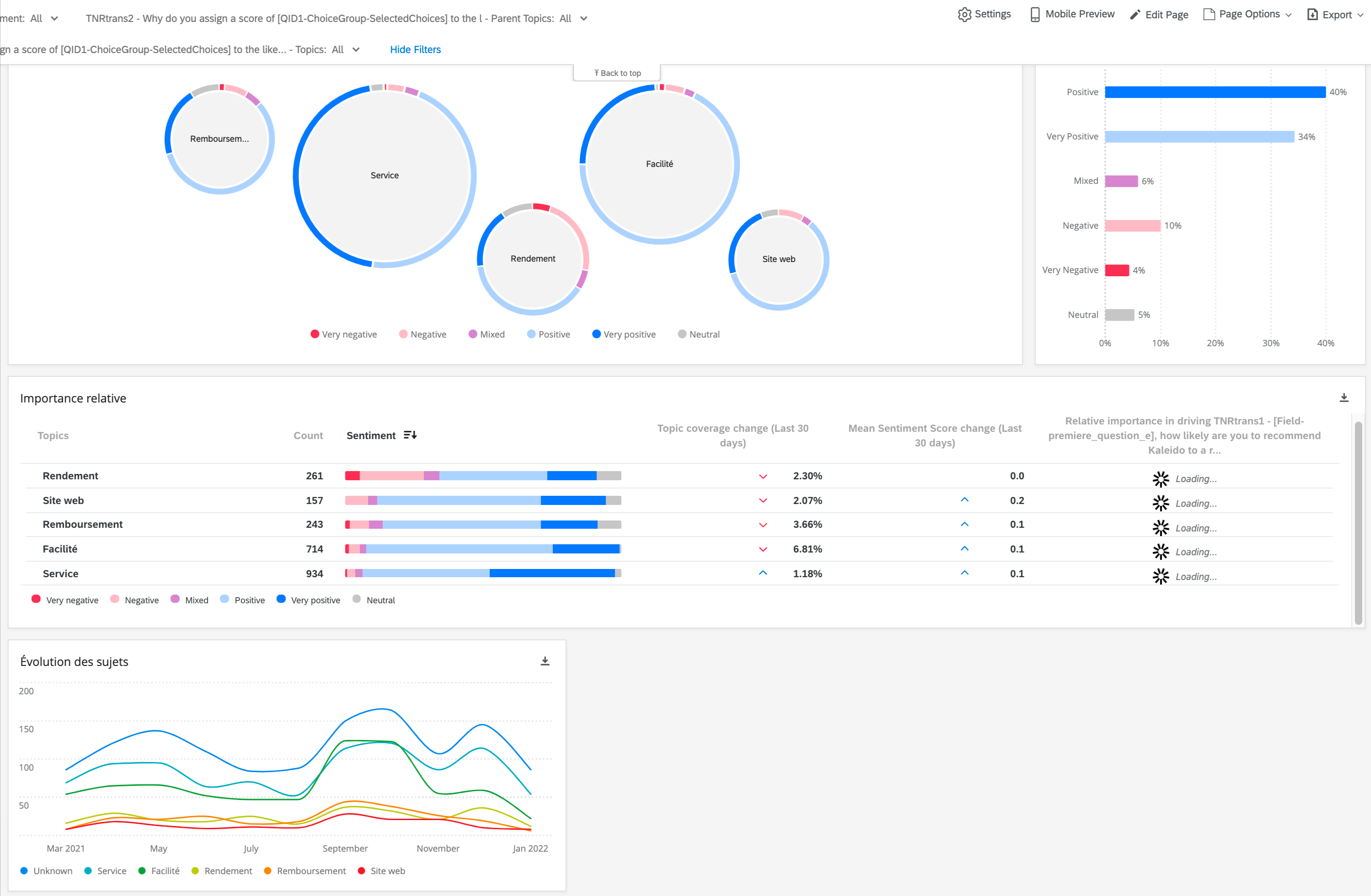The width and height of the screenshot is (1371, 896).
Task: Click the Service row loading spinner
Action: (1160, 576)
